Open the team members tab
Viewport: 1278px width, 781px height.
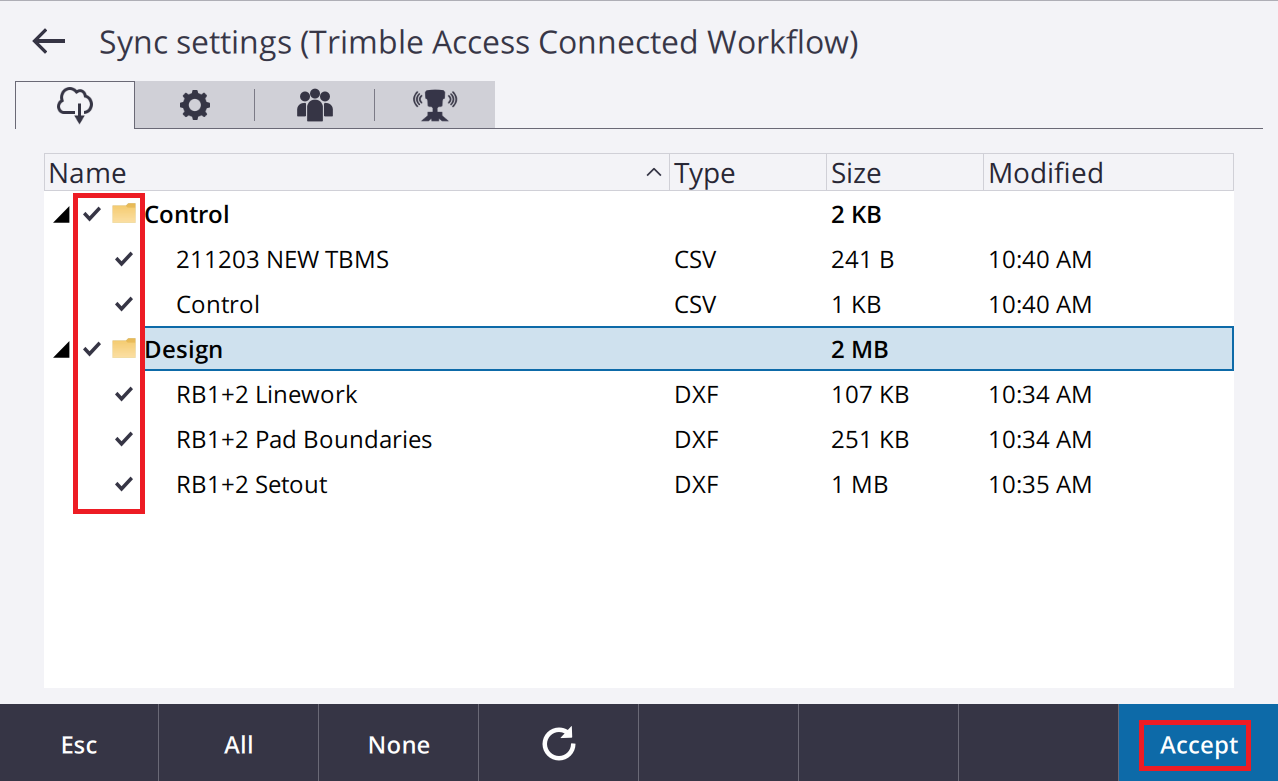[x=314, y=104]
